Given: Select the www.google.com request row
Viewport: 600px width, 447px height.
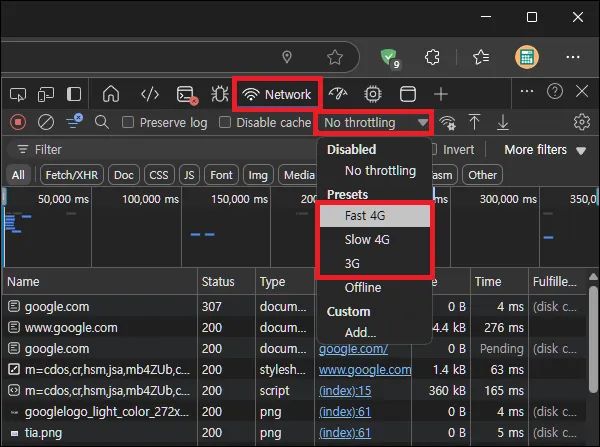Looking at the screenshot, I should click(x=295, y=328).
